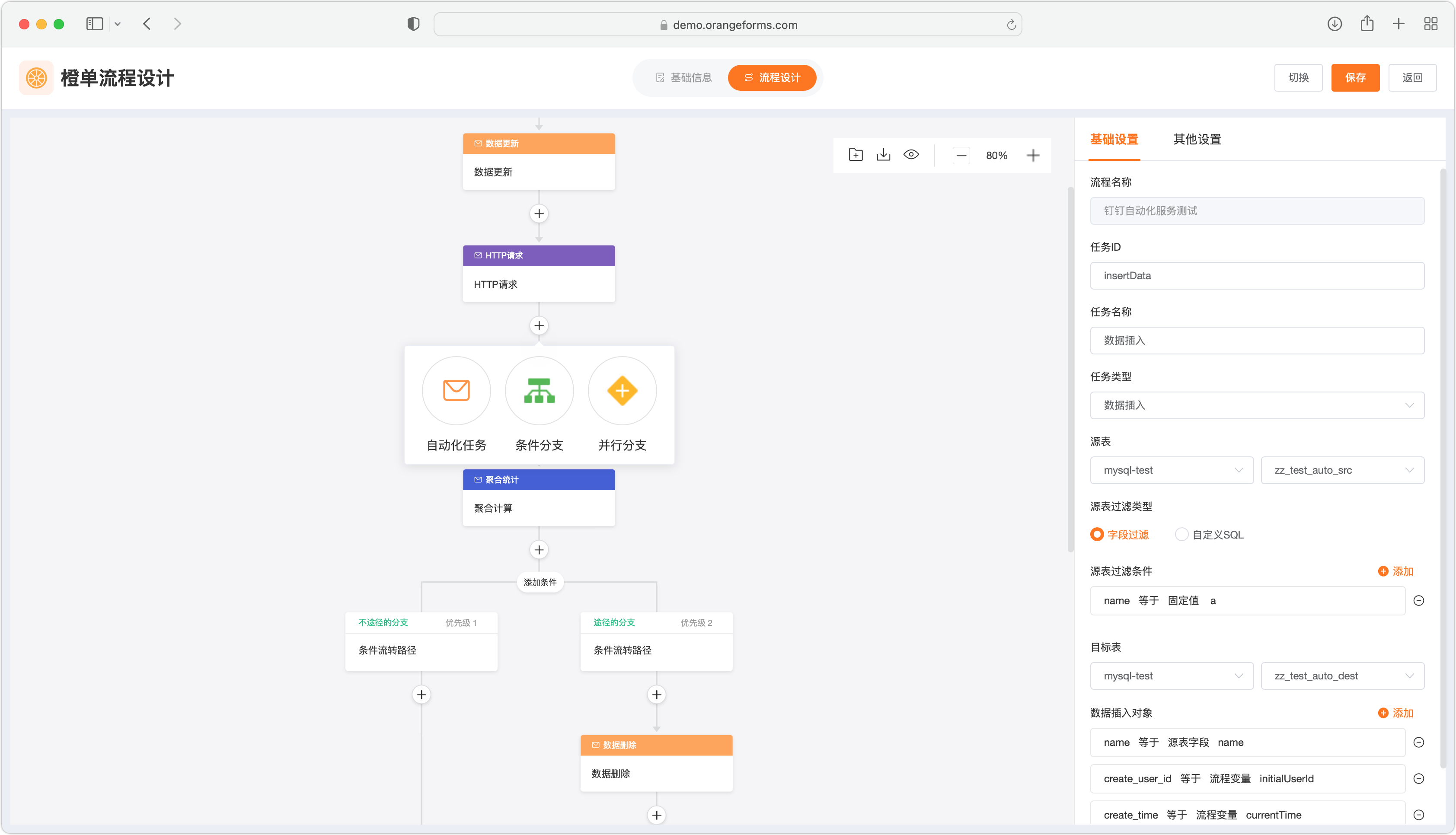Screen dimensions: 1456x835
Task: Click 添加 link beside 源表过滤条件
Action: tap(1396, 571)
